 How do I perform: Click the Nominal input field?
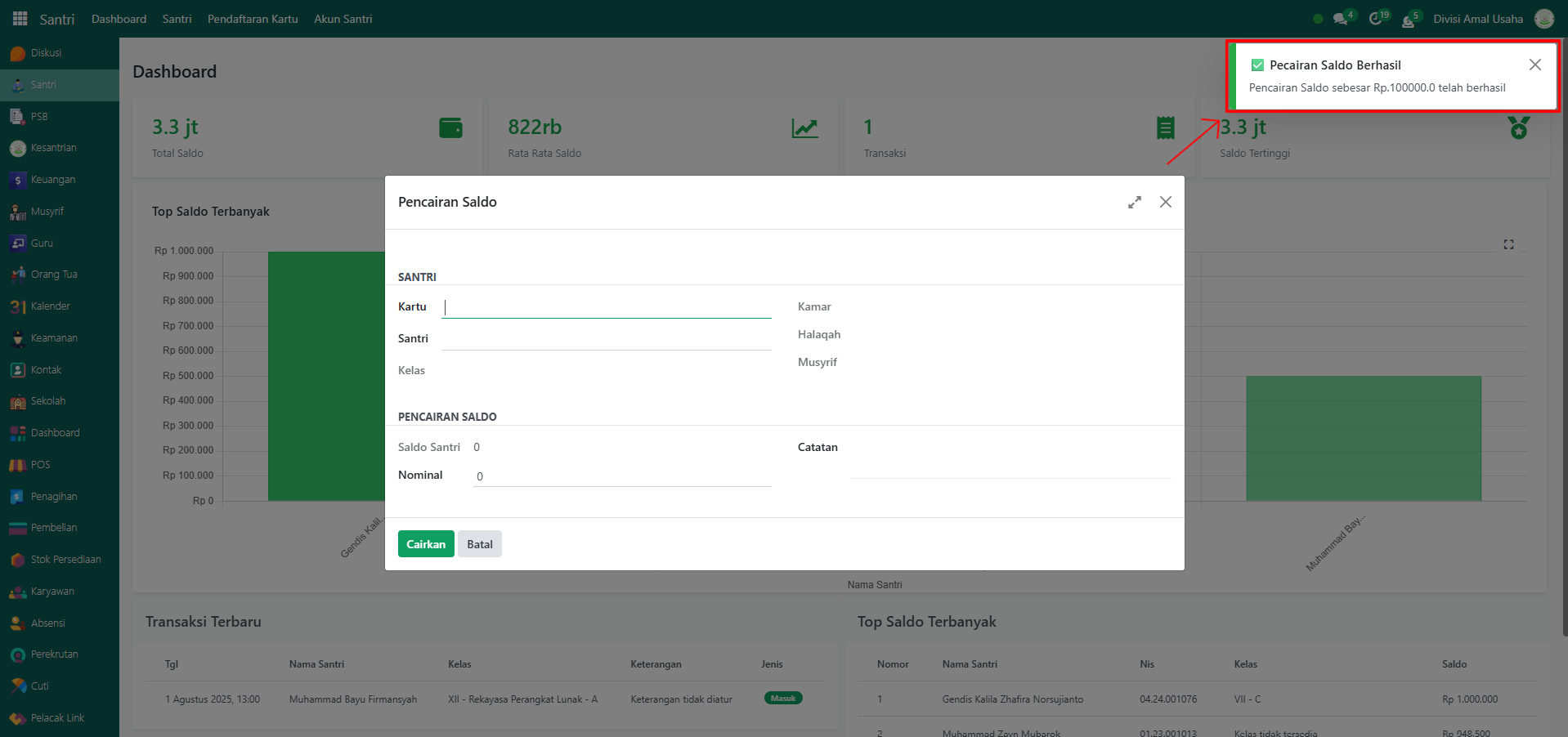(621, 476)
